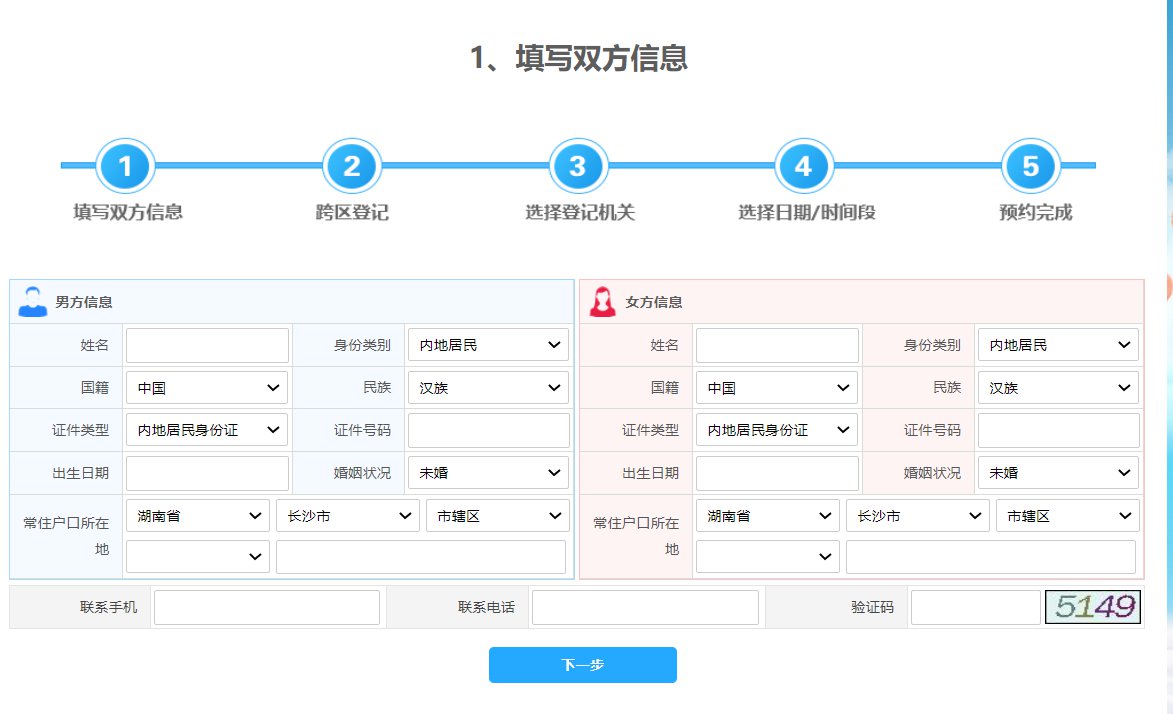1173x714 pixels.
Task: Focus the 验证码 input field
Action: tap(975, 607)
